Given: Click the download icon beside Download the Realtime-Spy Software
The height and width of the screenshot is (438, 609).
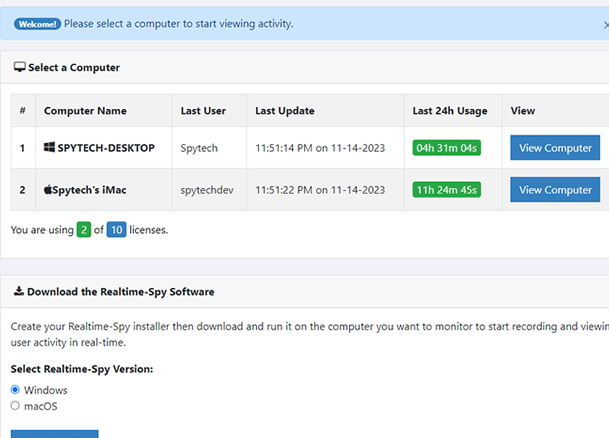Looking at the screenshot, I should [x=19, y=291].
